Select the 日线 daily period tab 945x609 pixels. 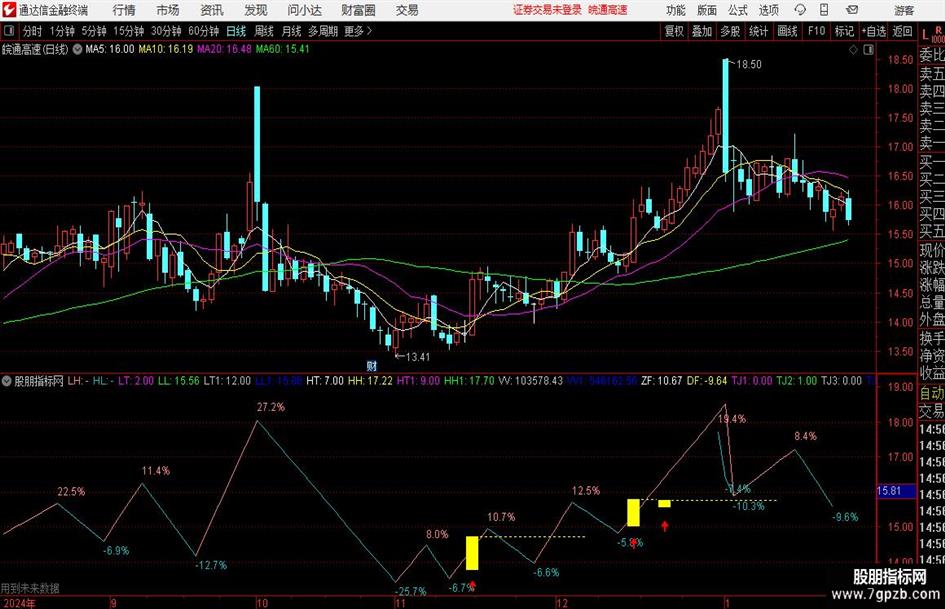[236, 31]
